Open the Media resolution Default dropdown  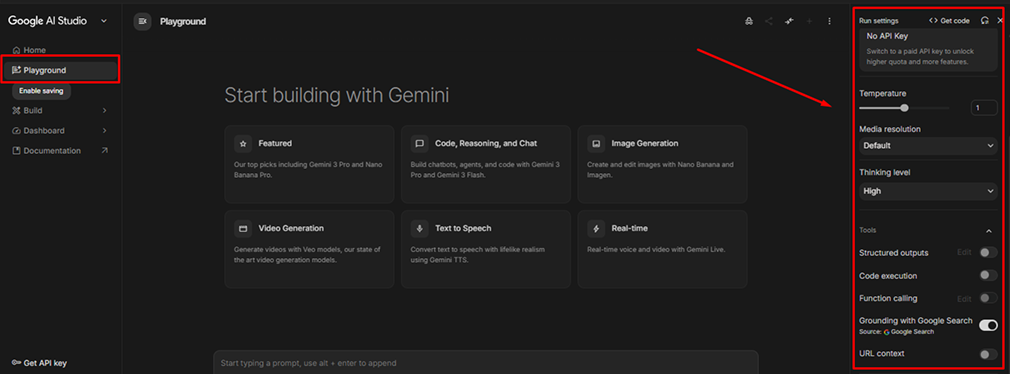tap(928, 145)
